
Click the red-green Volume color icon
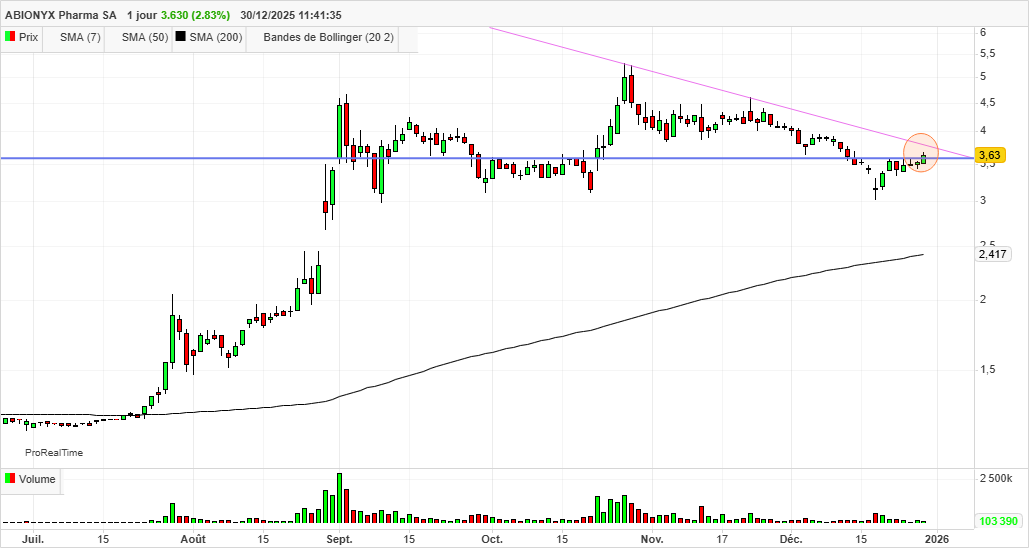coord(10,479)
